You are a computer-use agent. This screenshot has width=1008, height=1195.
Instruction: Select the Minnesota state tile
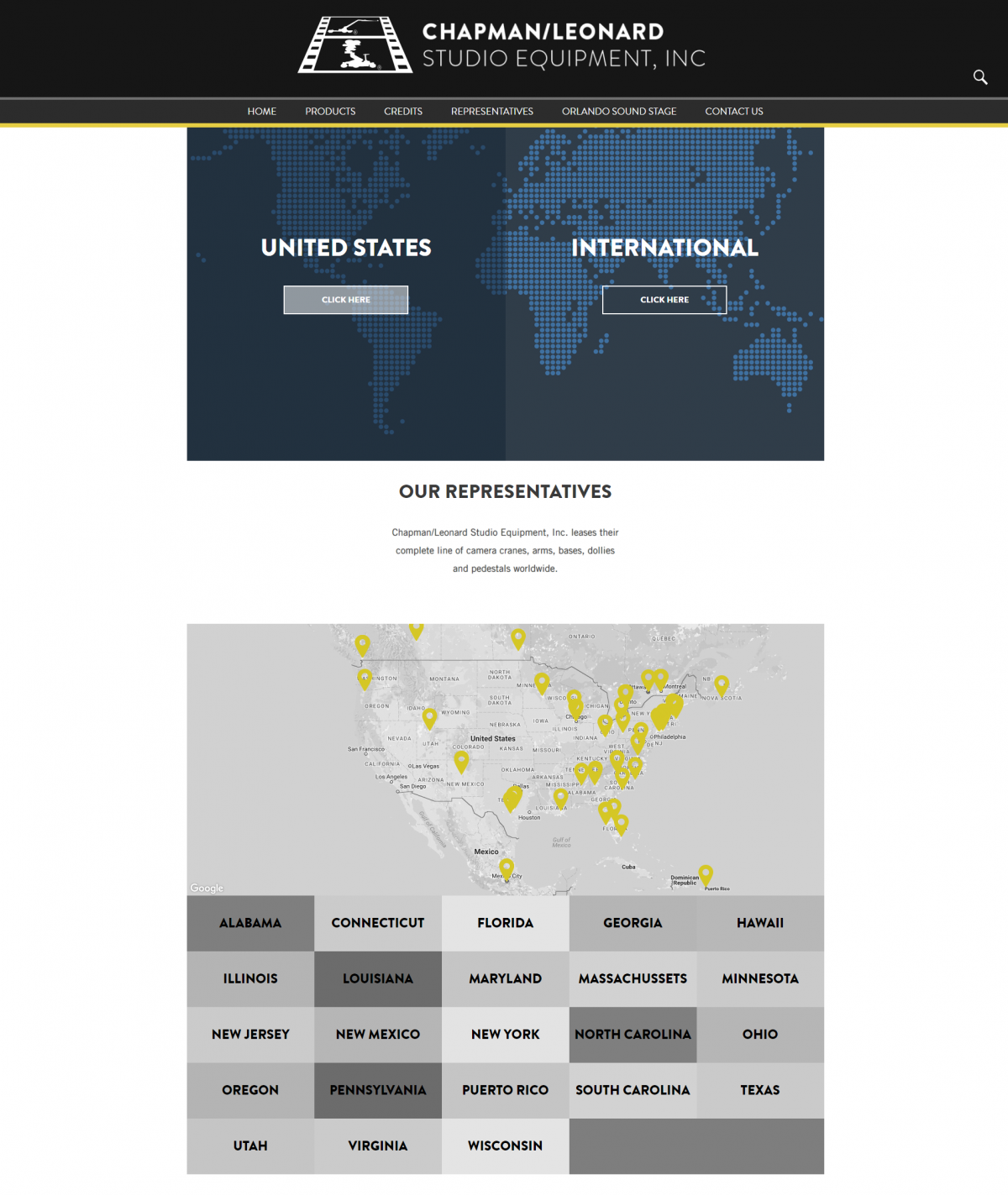tap(760, 979)
